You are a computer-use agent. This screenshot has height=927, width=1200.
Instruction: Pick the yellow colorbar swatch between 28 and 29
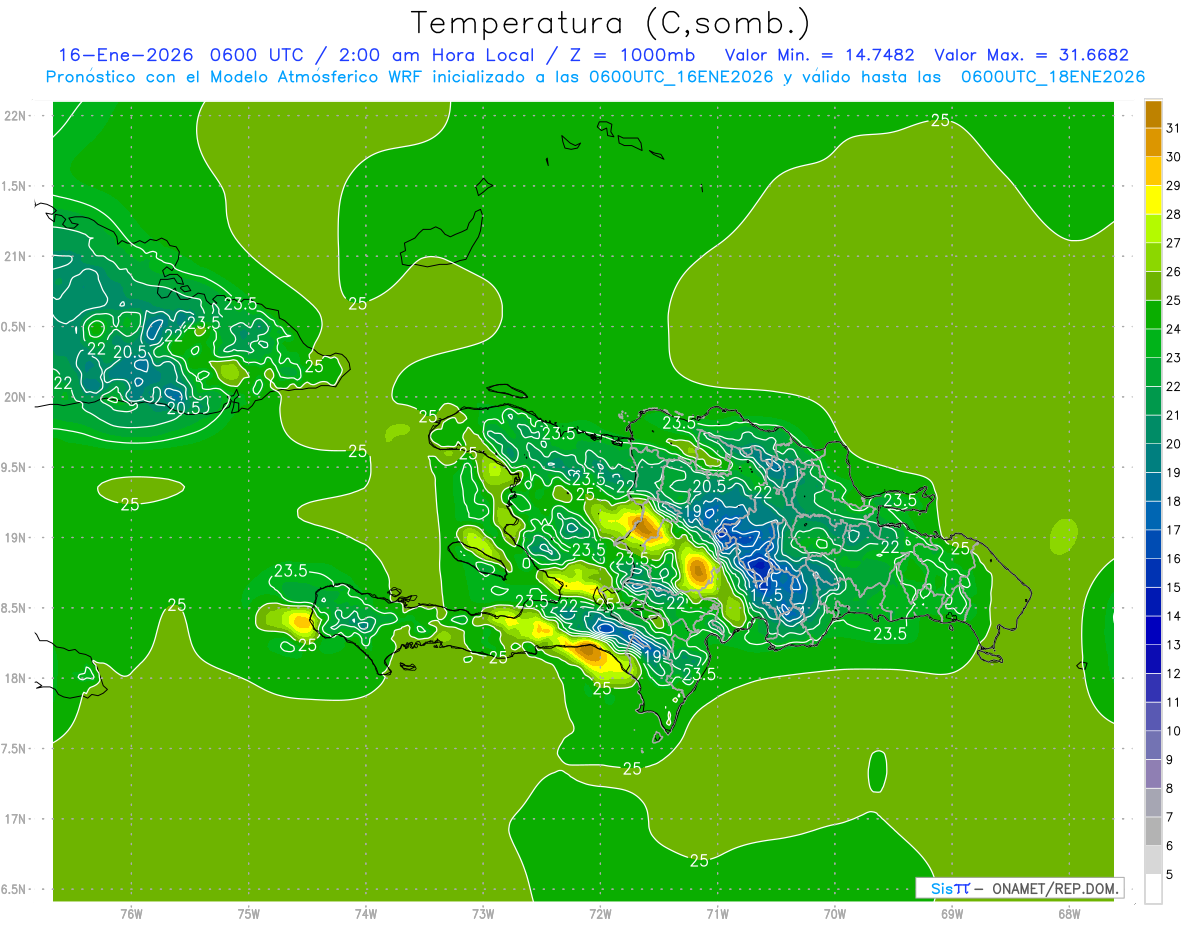click(1153, 200)
